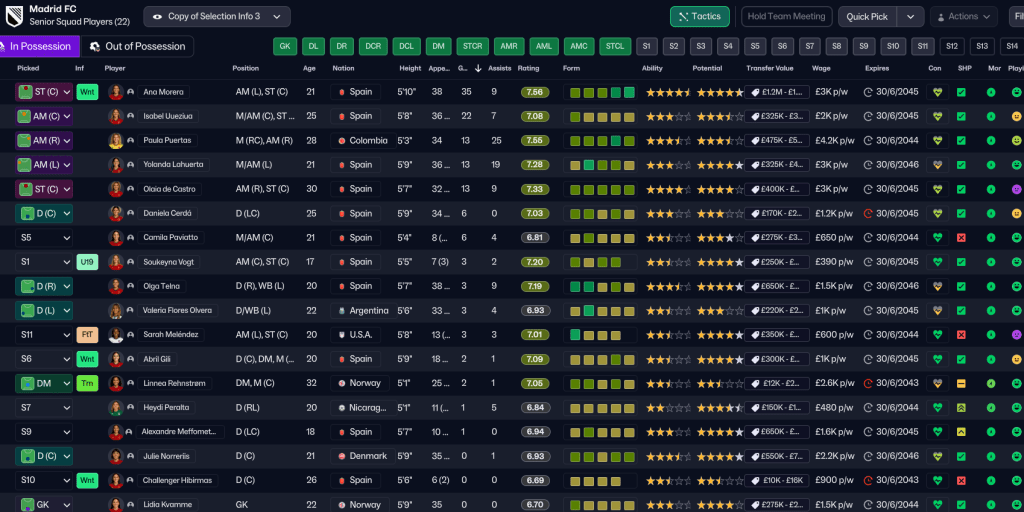Toggle Camila Paviatto's red X sharpness box

961,238
